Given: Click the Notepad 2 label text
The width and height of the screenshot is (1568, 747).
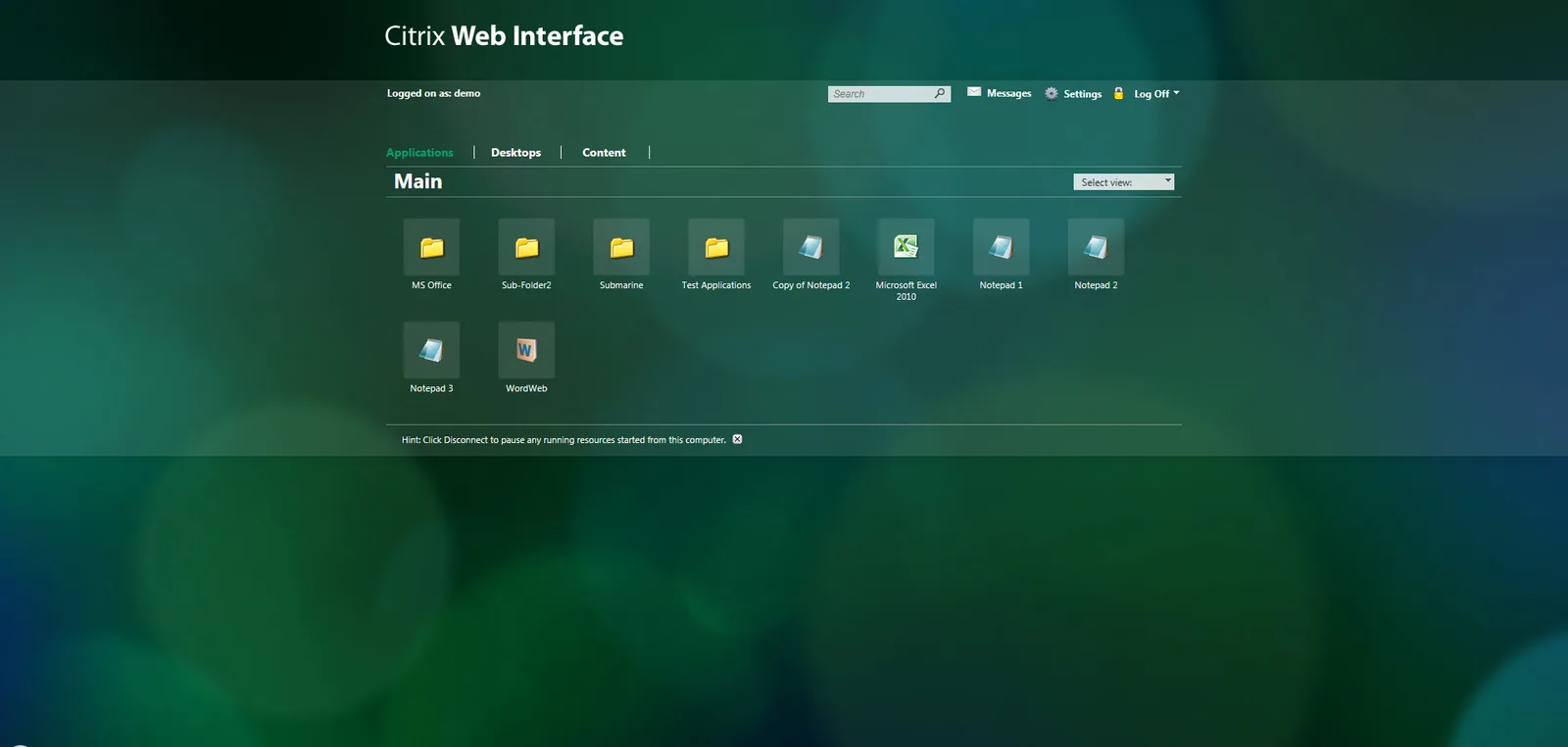Looking at the screenshot, I should (1096, 285).
